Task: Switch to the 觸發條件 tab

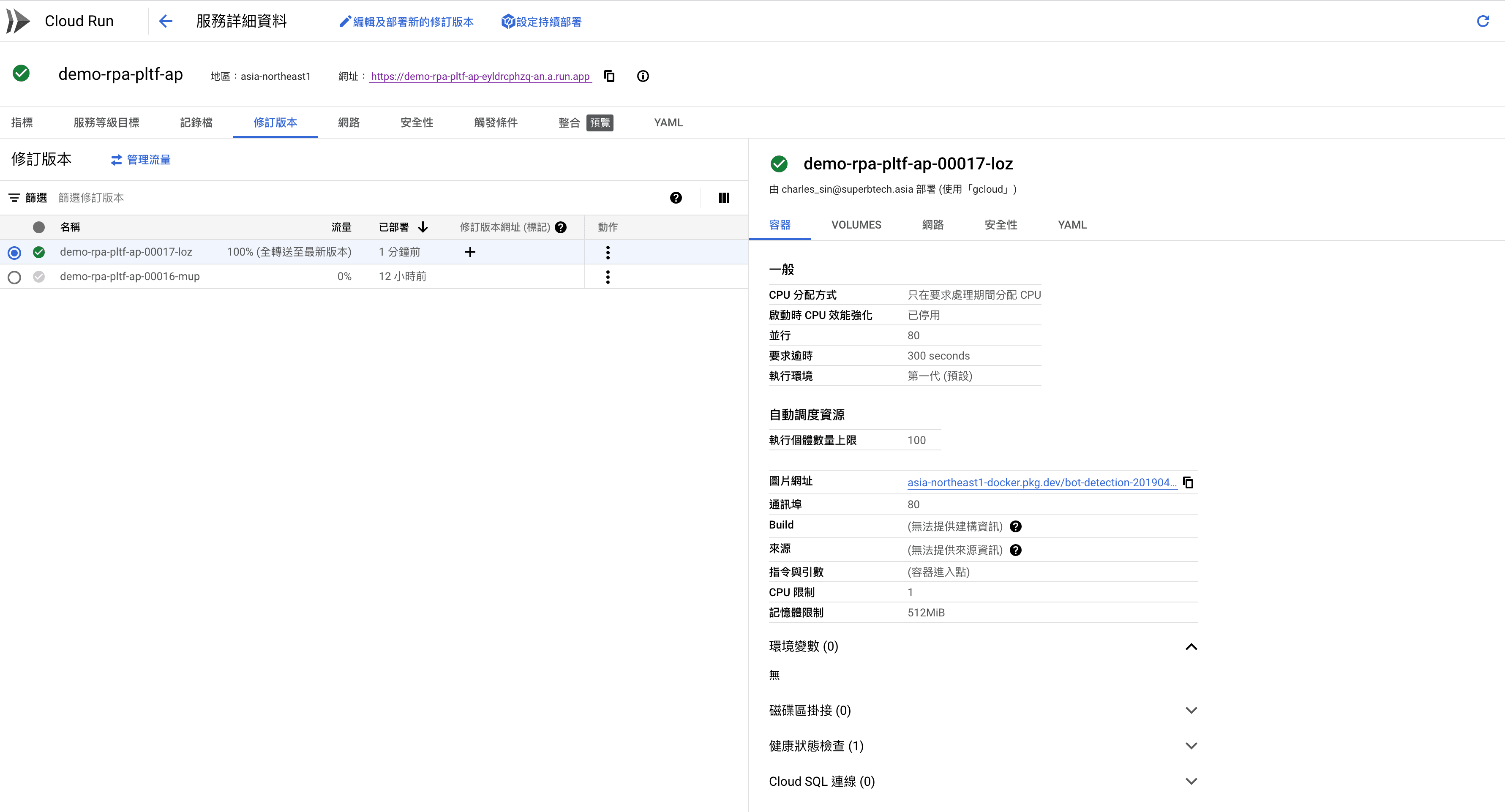Action: 496,123
